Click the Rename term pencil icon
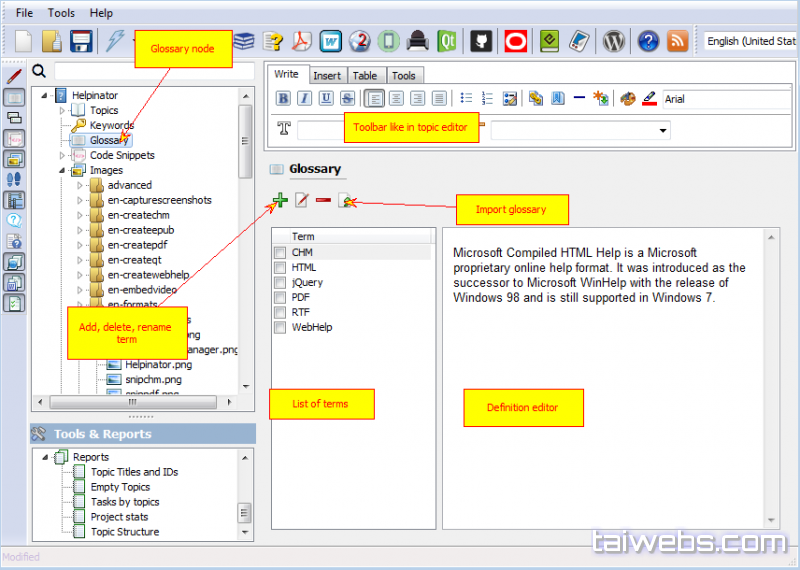Screen dimensions: 800x570 (x=302, y=201)
